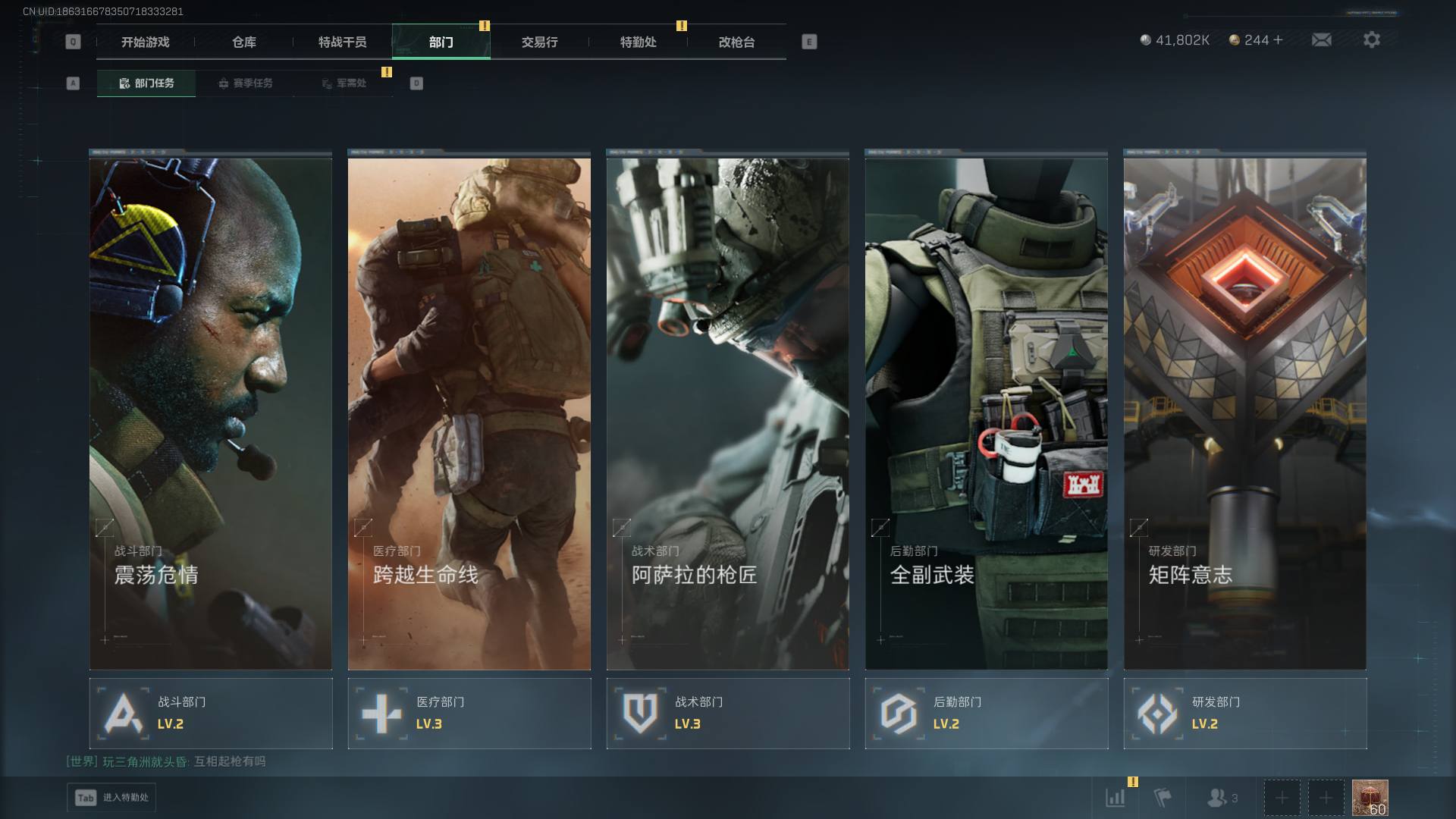Click the flag icon in bottom bar

click(x=1162, y=797)
